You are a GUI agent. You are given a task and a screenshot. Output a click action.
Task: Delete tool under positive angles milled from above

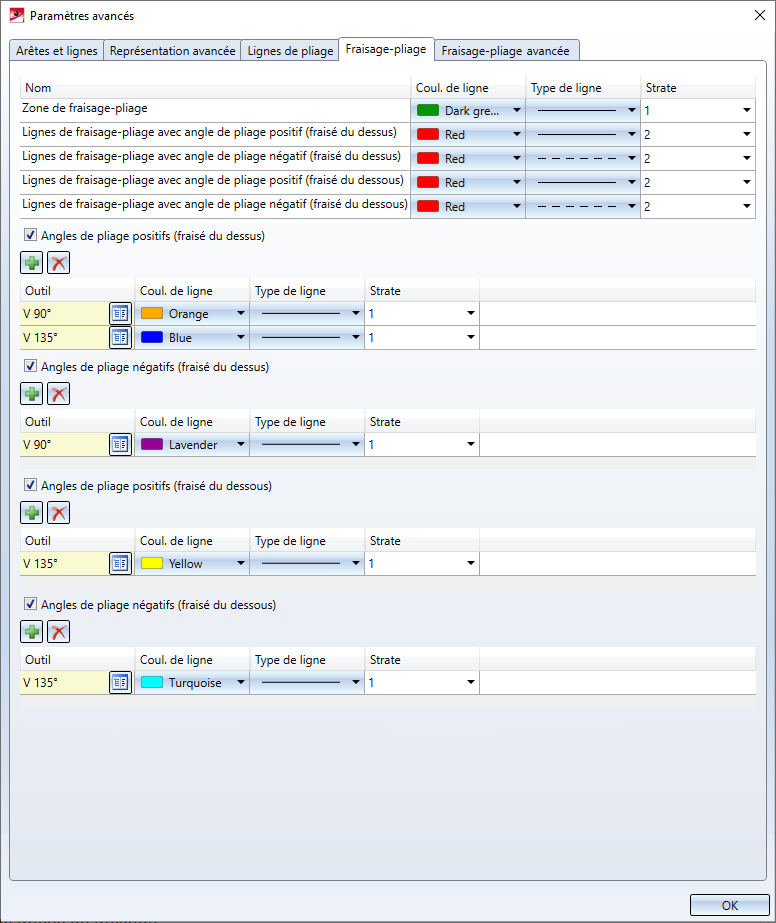[59, 264]
